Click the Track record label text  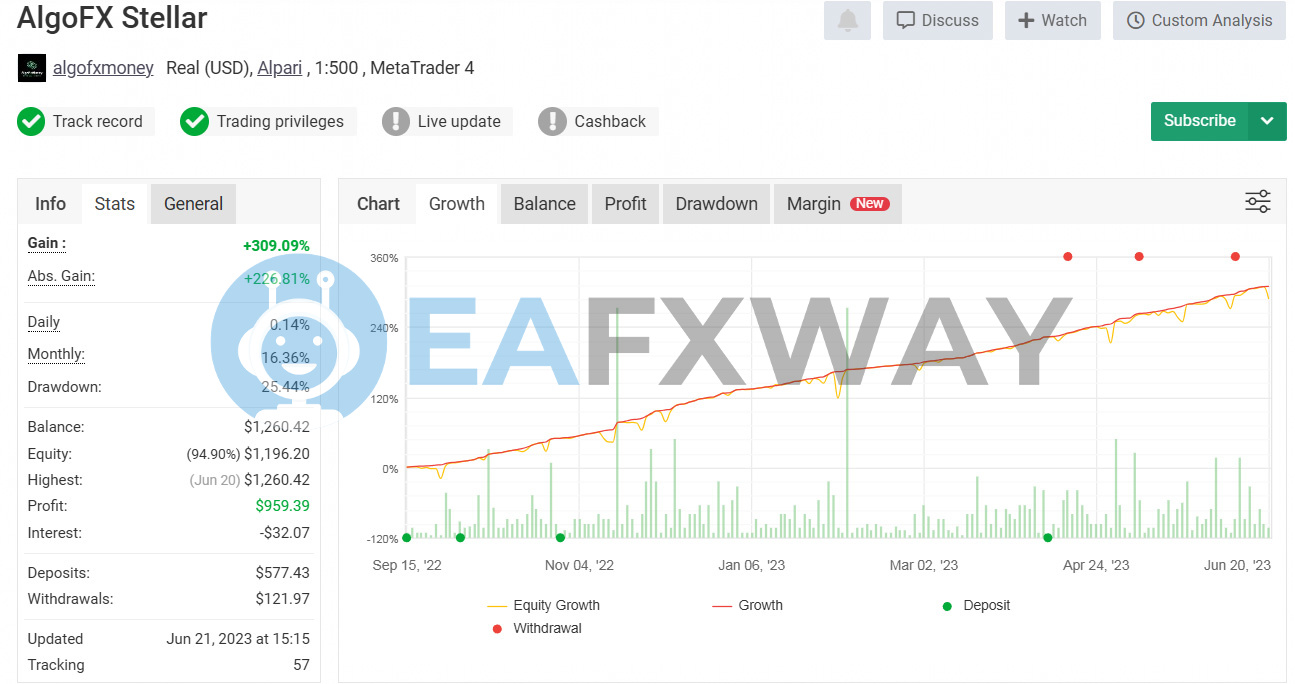point(98,122)
